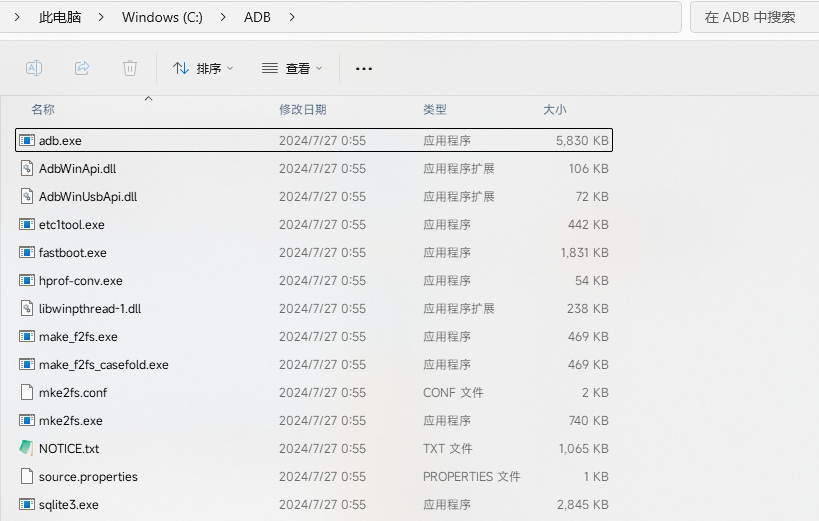Sort by the 大小 column header
The width and height of the screenshot is (819, 521).
554,109
